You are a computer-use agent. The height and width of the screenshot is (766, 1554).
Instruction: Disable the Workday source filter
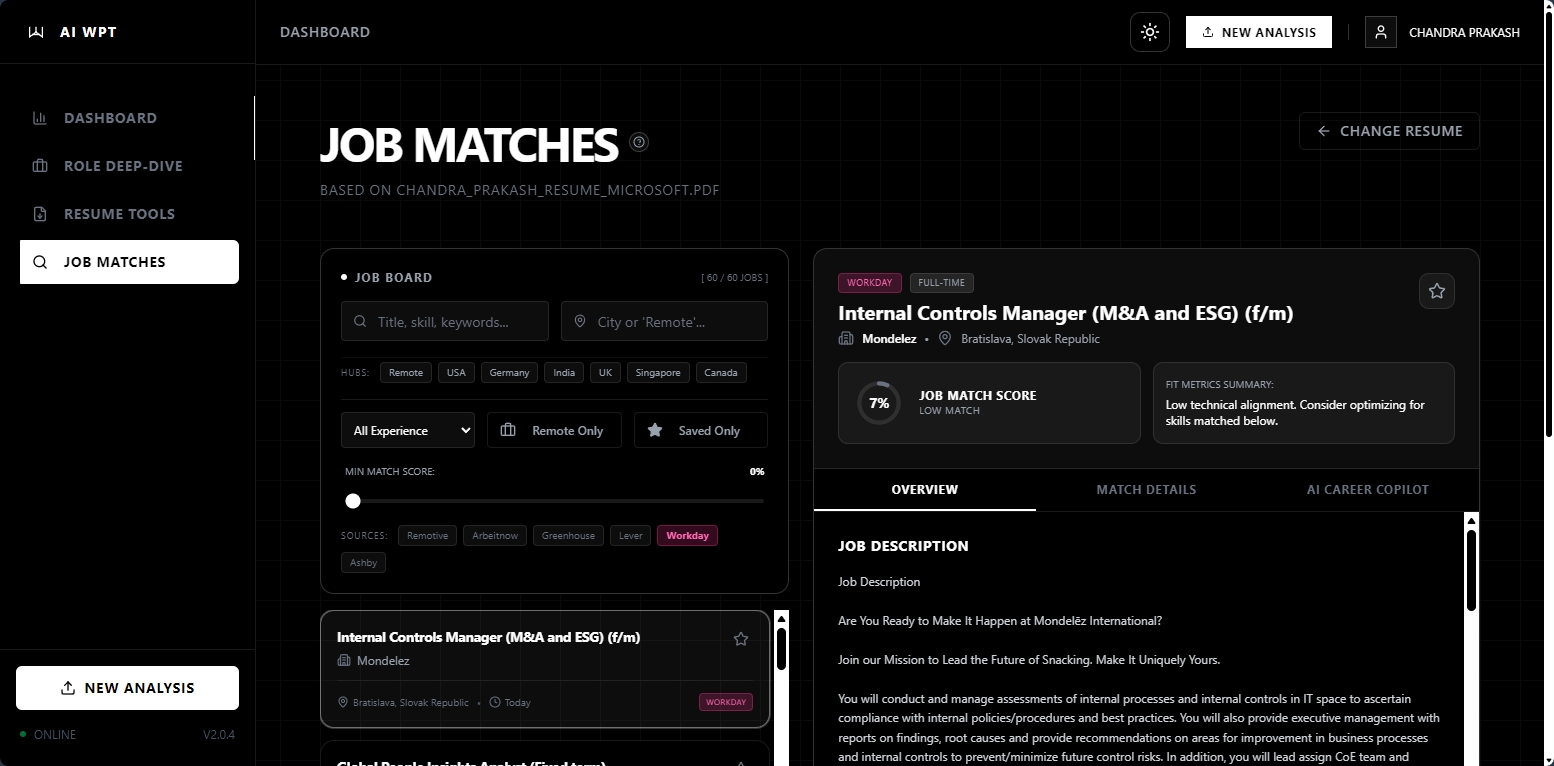pyautogui.click(x=687, y=536)
